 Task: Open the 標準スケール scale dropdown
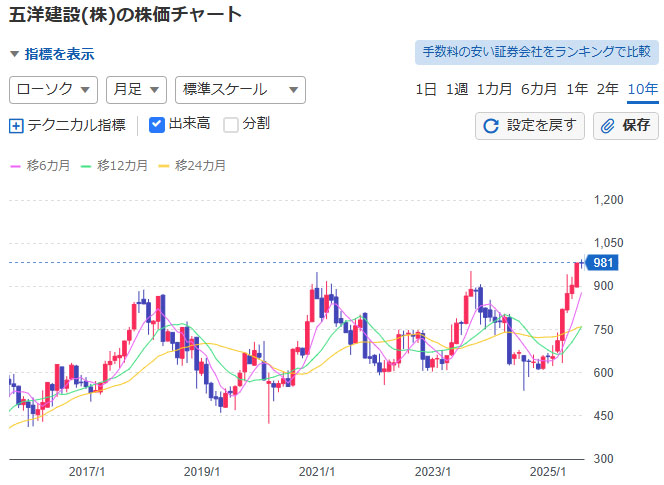(x=239, y=90)
